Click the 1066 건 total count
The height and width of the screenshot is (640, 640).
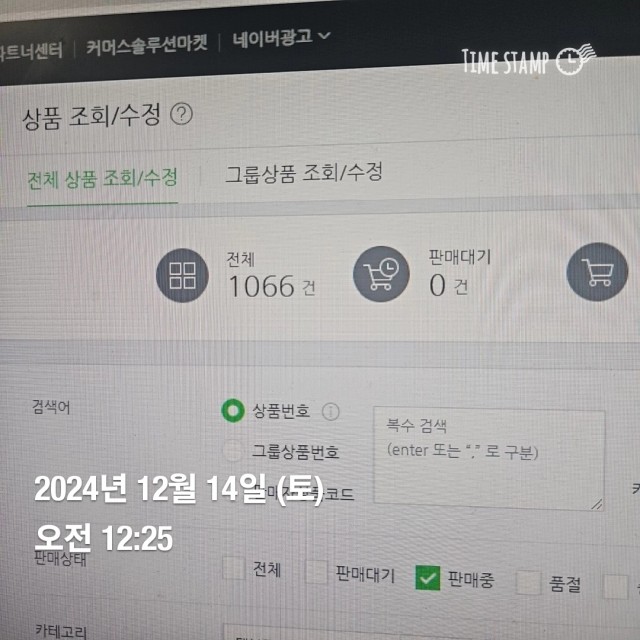pyautogui.click(x=272, y=286)
